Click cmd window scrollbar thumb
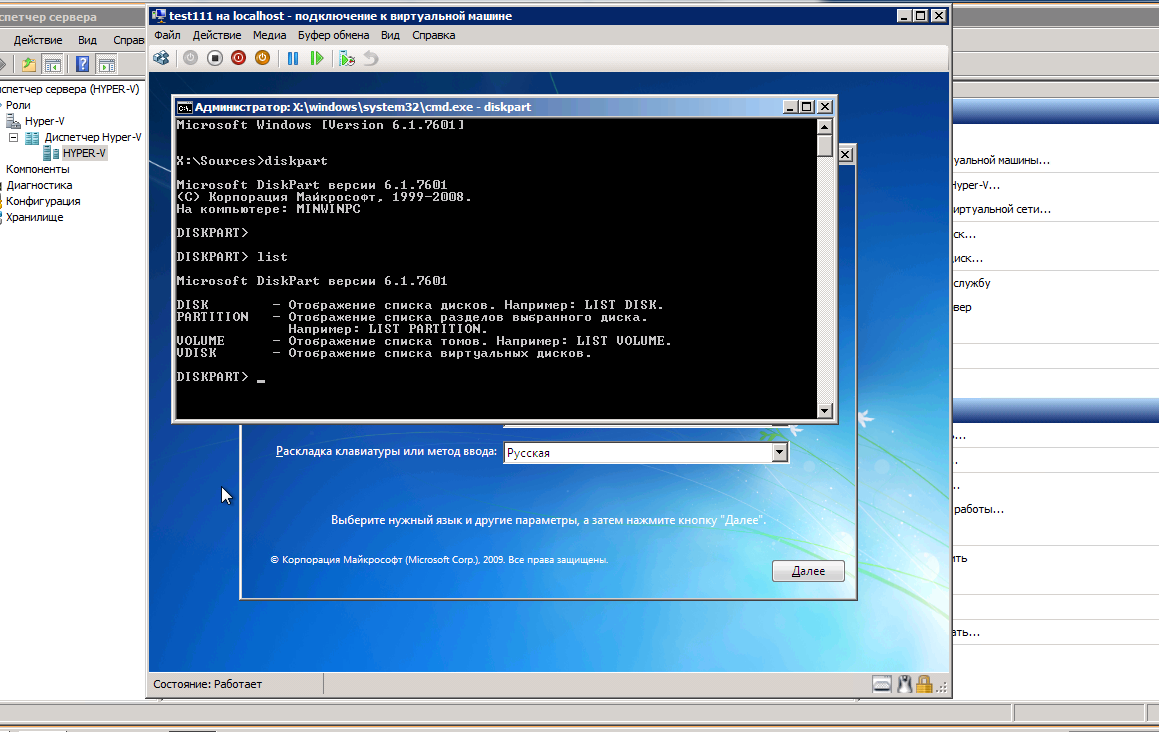 (x=825, y=146)
